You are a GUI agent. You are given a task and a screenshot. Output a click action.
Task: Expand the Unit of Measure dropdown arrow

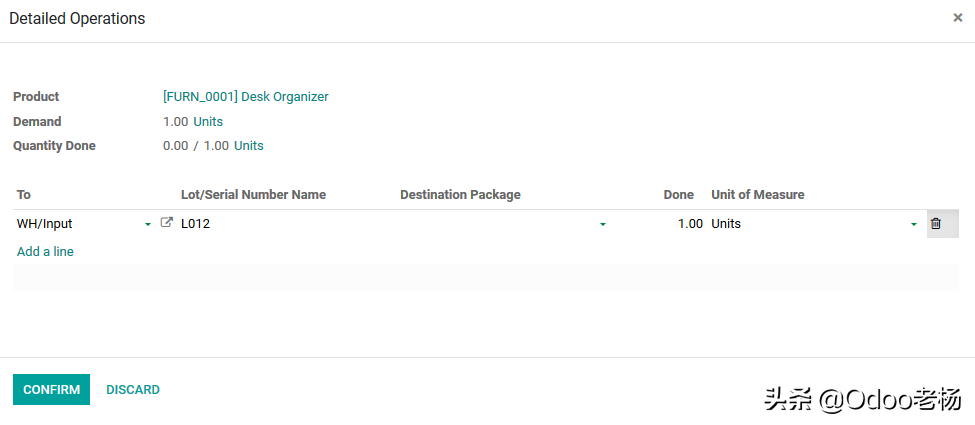[x=913, y=225]
